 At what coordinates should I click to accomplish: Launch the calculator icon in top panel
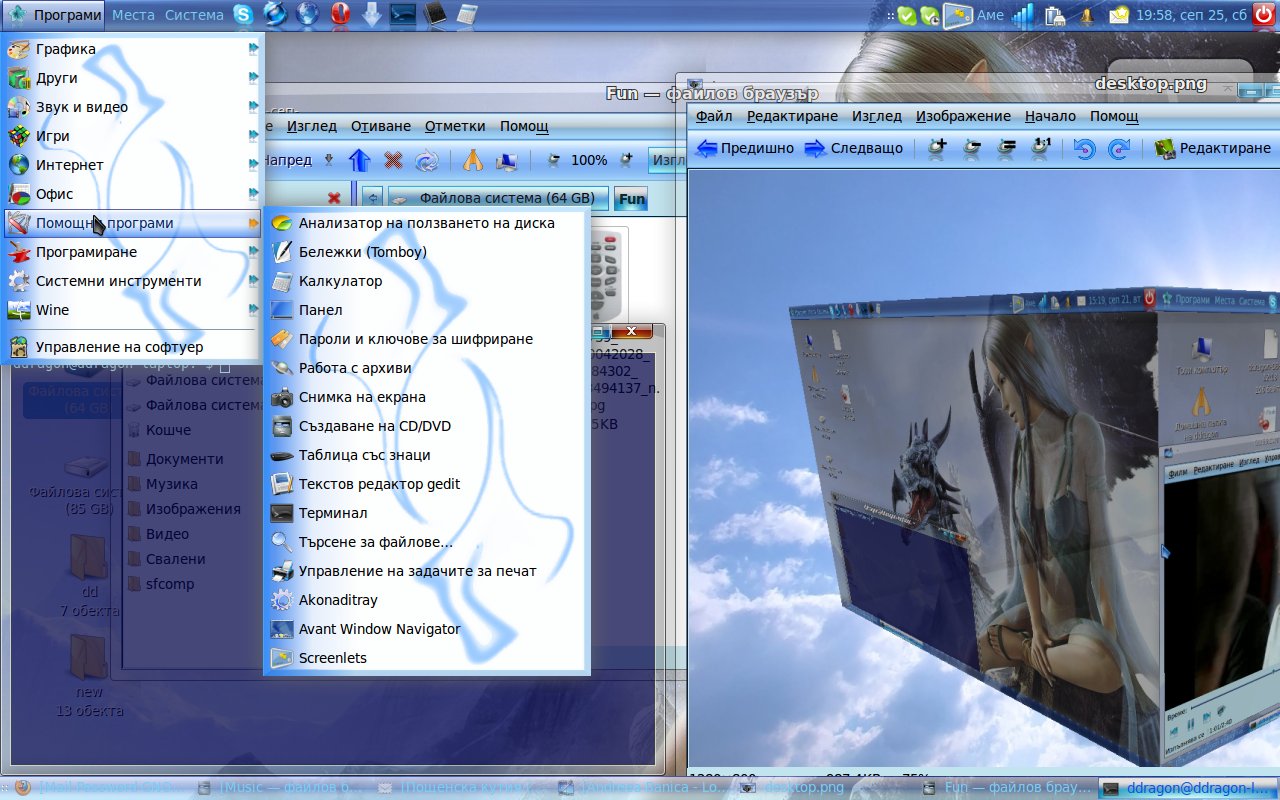(x=466, y=15)
